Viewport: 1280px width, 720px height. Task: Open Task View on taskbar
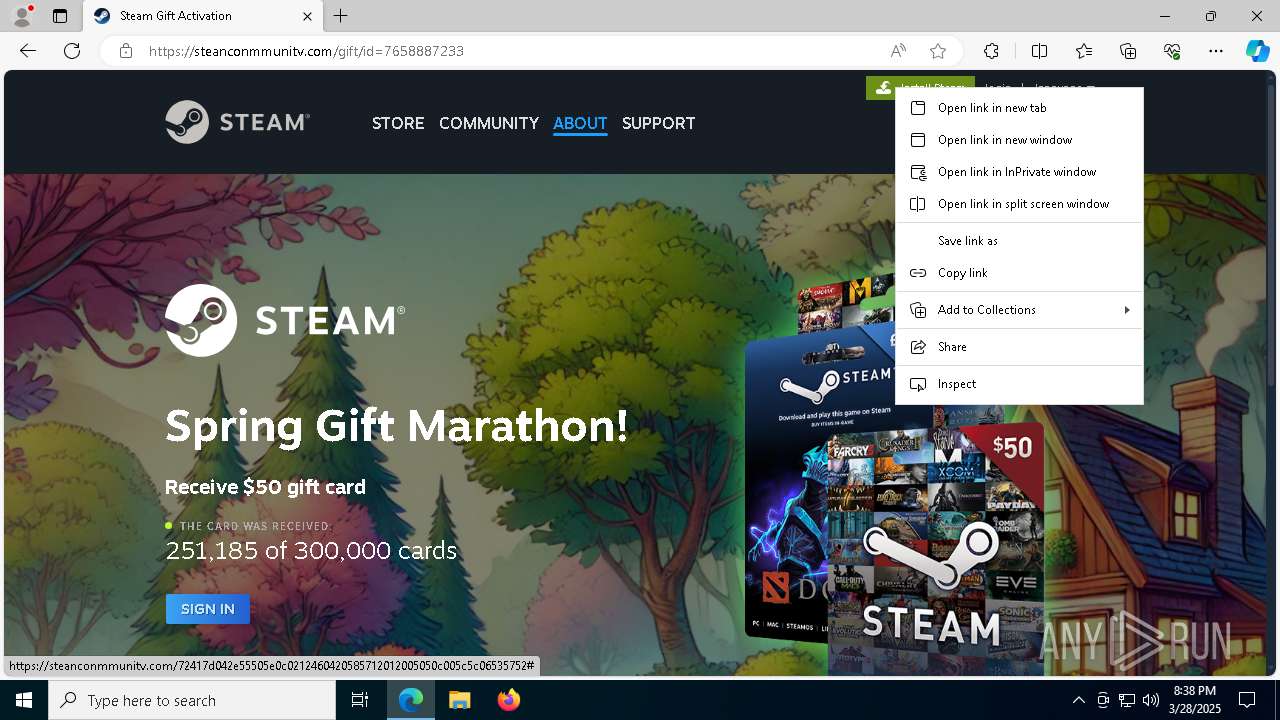[x=360, y=700]
